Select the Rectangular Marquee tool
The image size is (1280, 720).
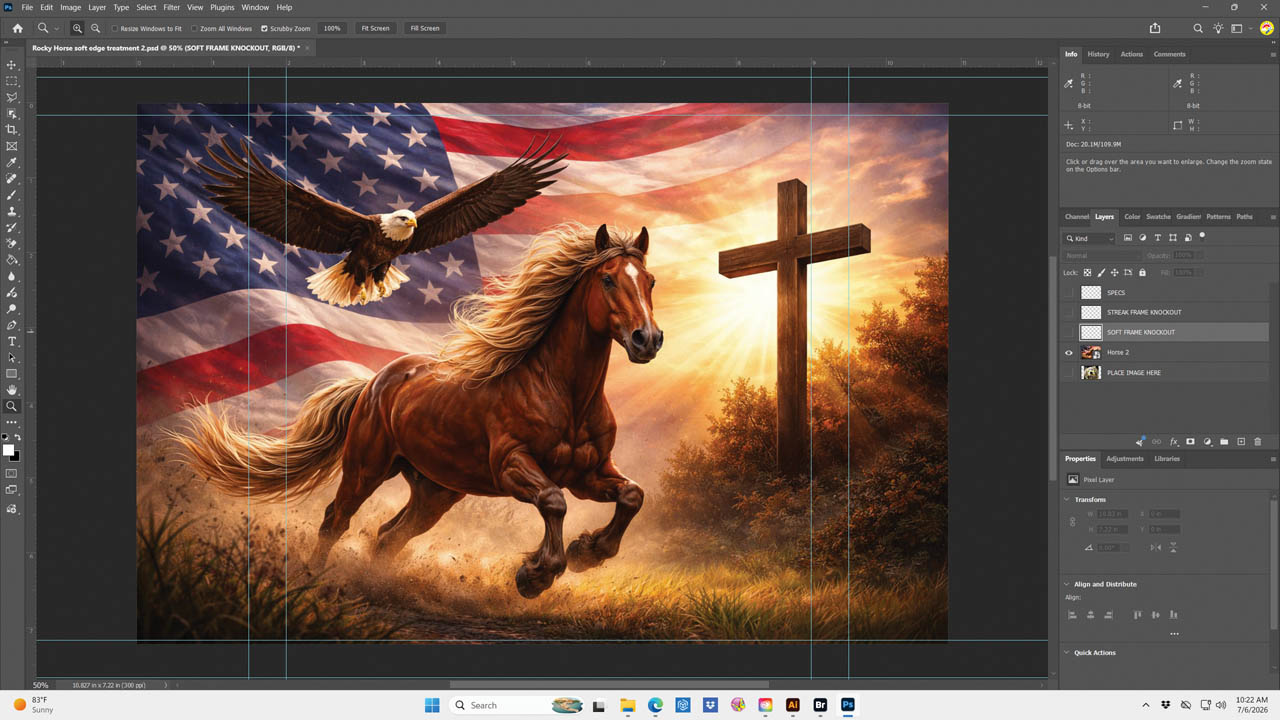[x=12, y=81]
